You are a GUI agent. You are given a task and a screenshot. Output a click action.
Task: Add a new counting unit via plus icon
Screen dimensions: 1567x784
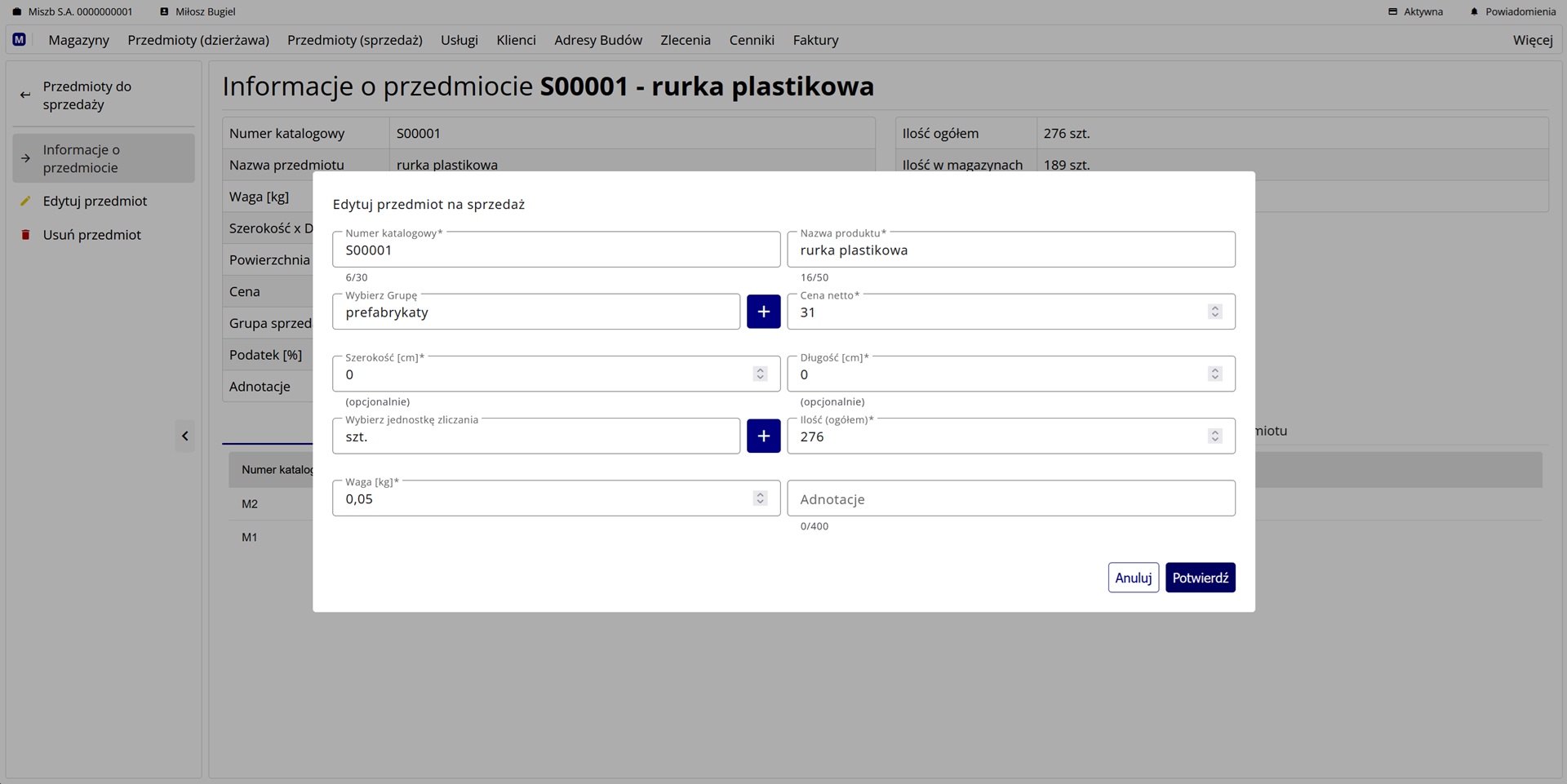click(x=763, y=436)
